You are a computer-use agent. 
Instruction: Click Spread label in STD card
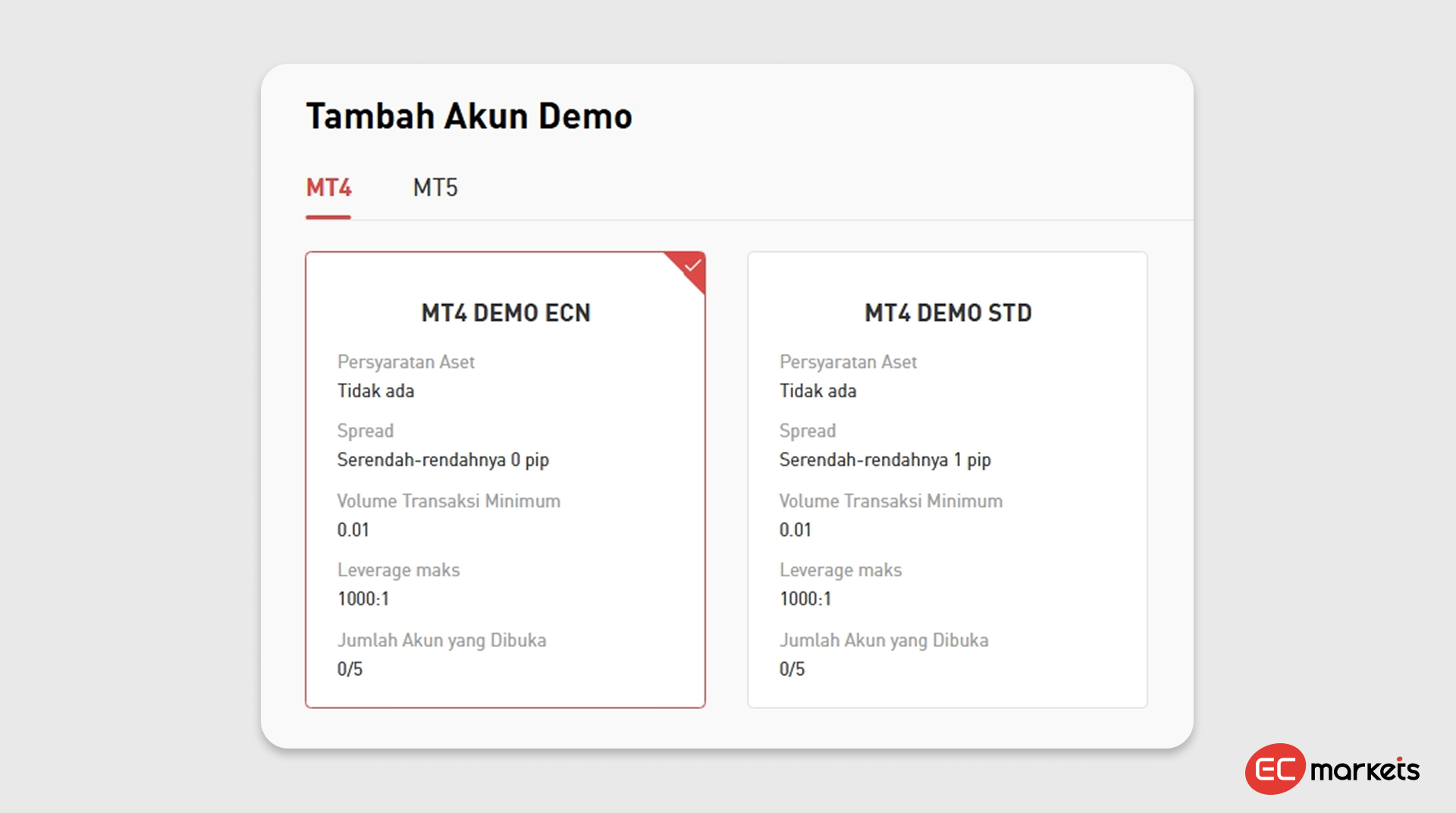[807, 431]
